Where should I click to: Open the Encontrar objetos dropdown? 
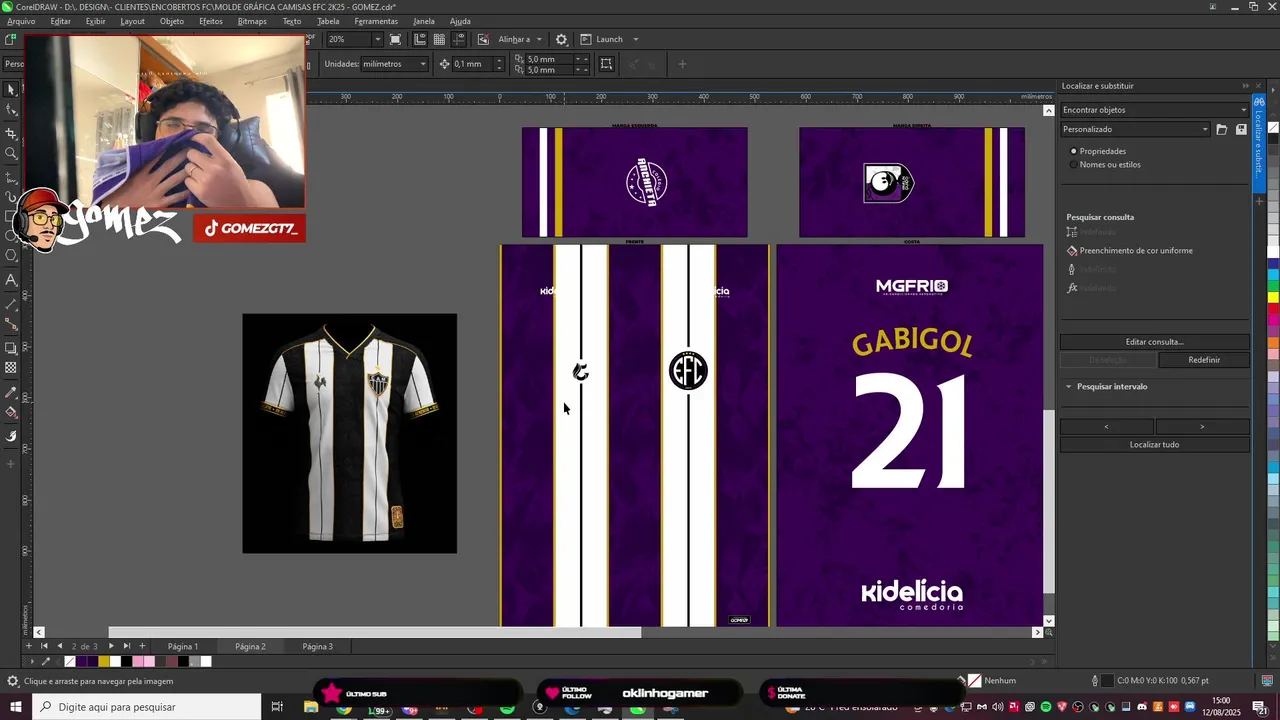[x=1155, y=110]
